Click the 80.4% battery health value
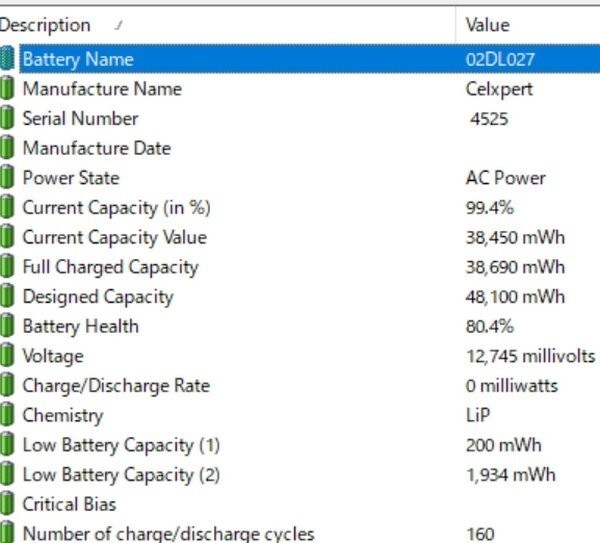The height and width of the screenshot is (543, 600). (490, 326)
